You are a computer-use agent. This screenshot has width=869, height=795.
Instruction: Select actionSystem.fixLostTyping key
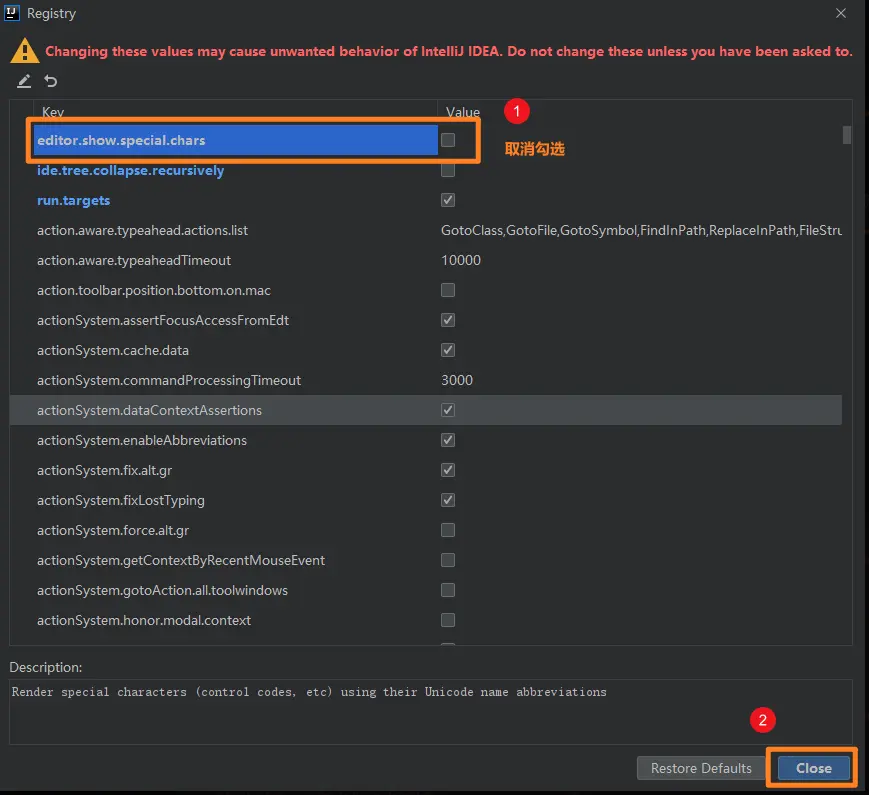[x=120, y=500]
